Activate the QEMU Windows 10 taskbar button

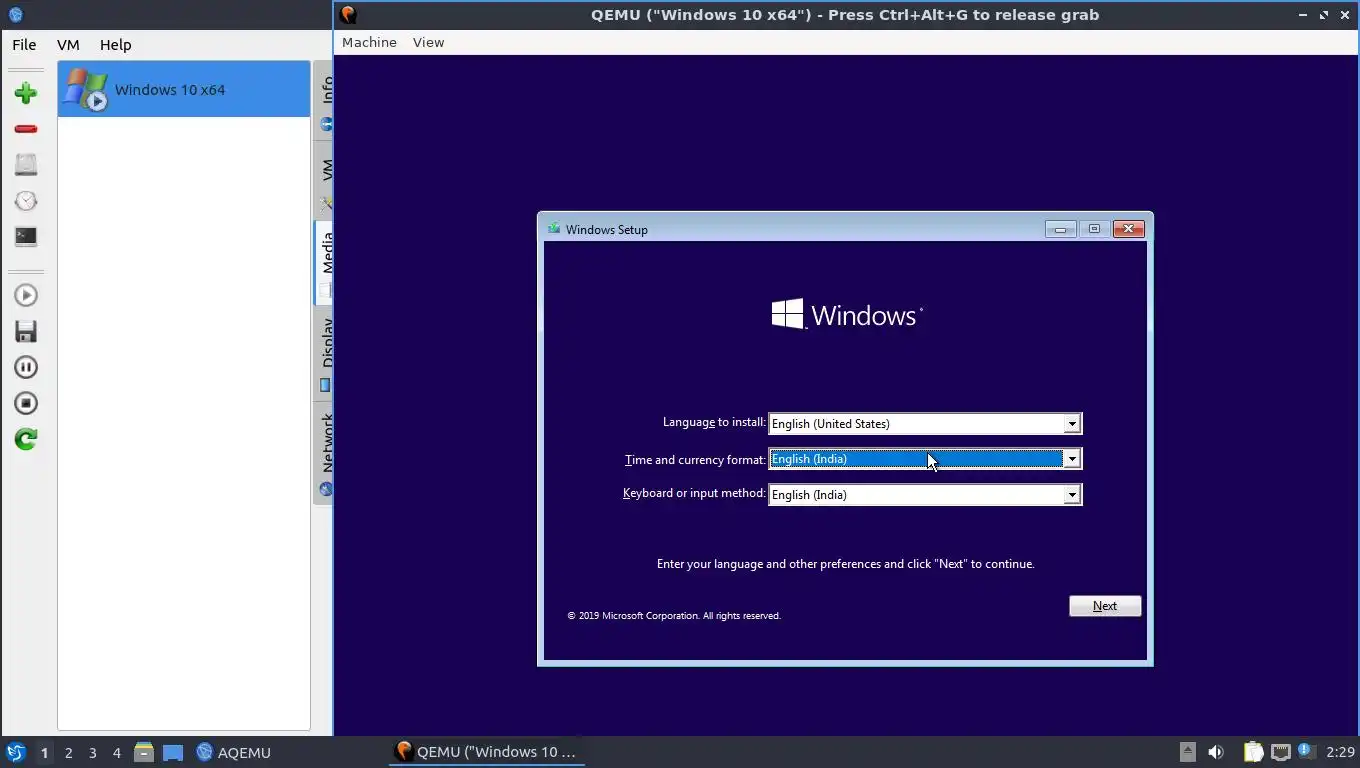pyautogui.click(x=487, y=752)
